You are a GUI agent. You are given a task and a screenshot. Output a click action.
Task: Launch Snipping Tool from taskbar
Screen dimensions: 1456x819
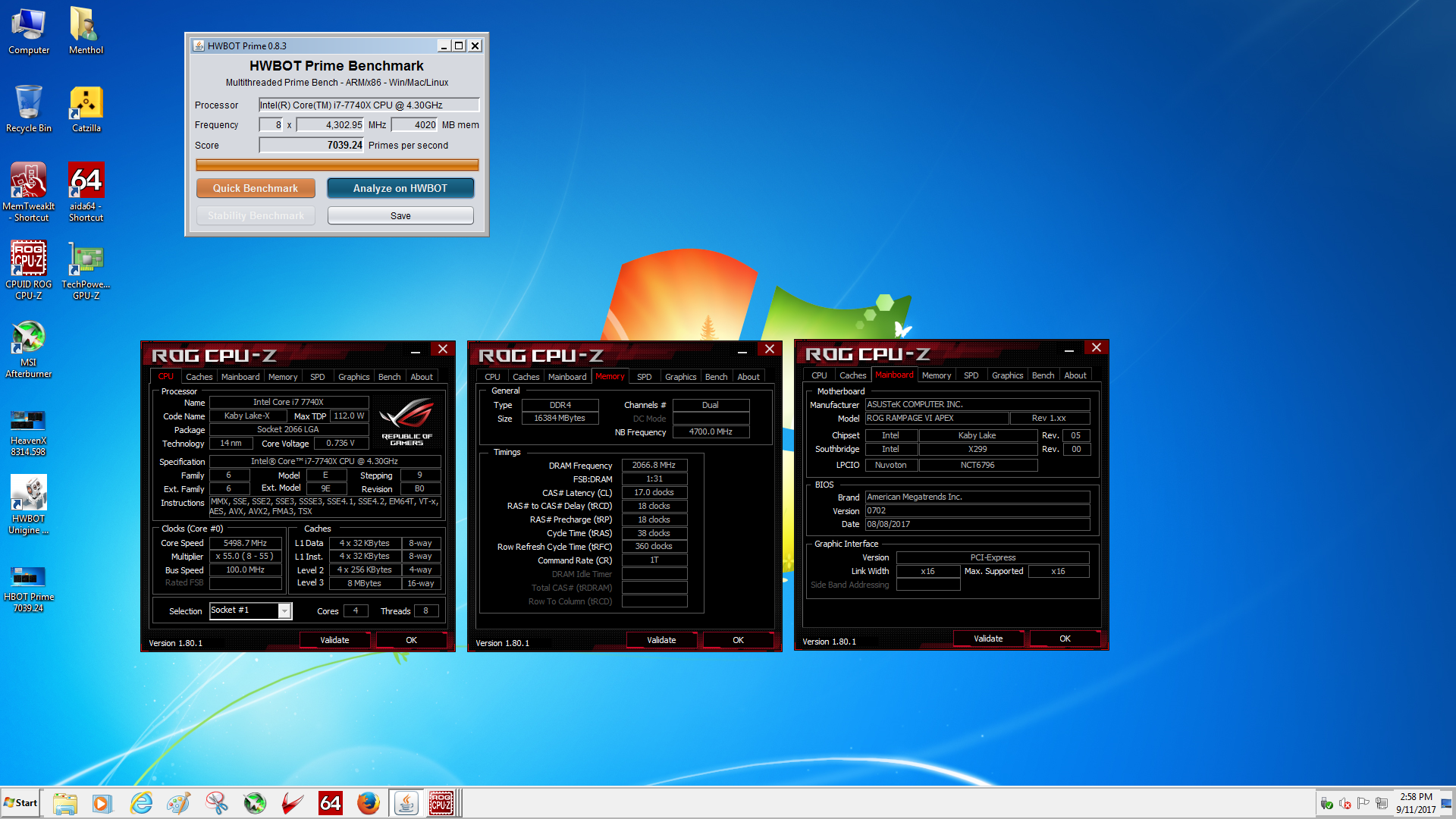point(217,803)
